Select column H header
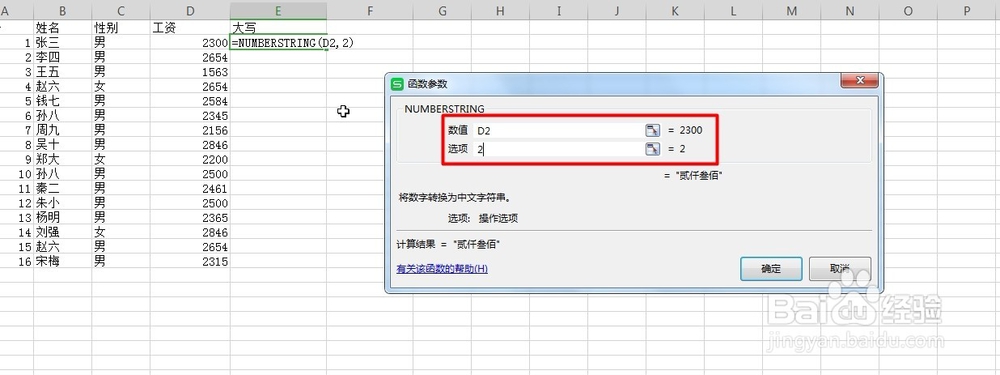The image size is (1000, 375). (500, 10)
